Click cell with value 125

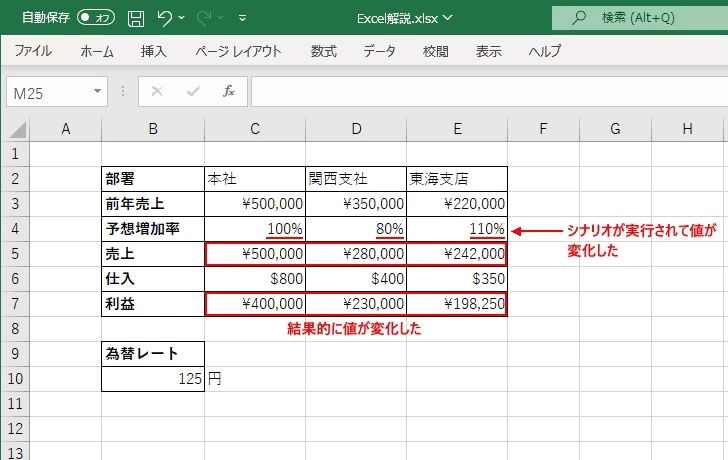tap(153, 379)
